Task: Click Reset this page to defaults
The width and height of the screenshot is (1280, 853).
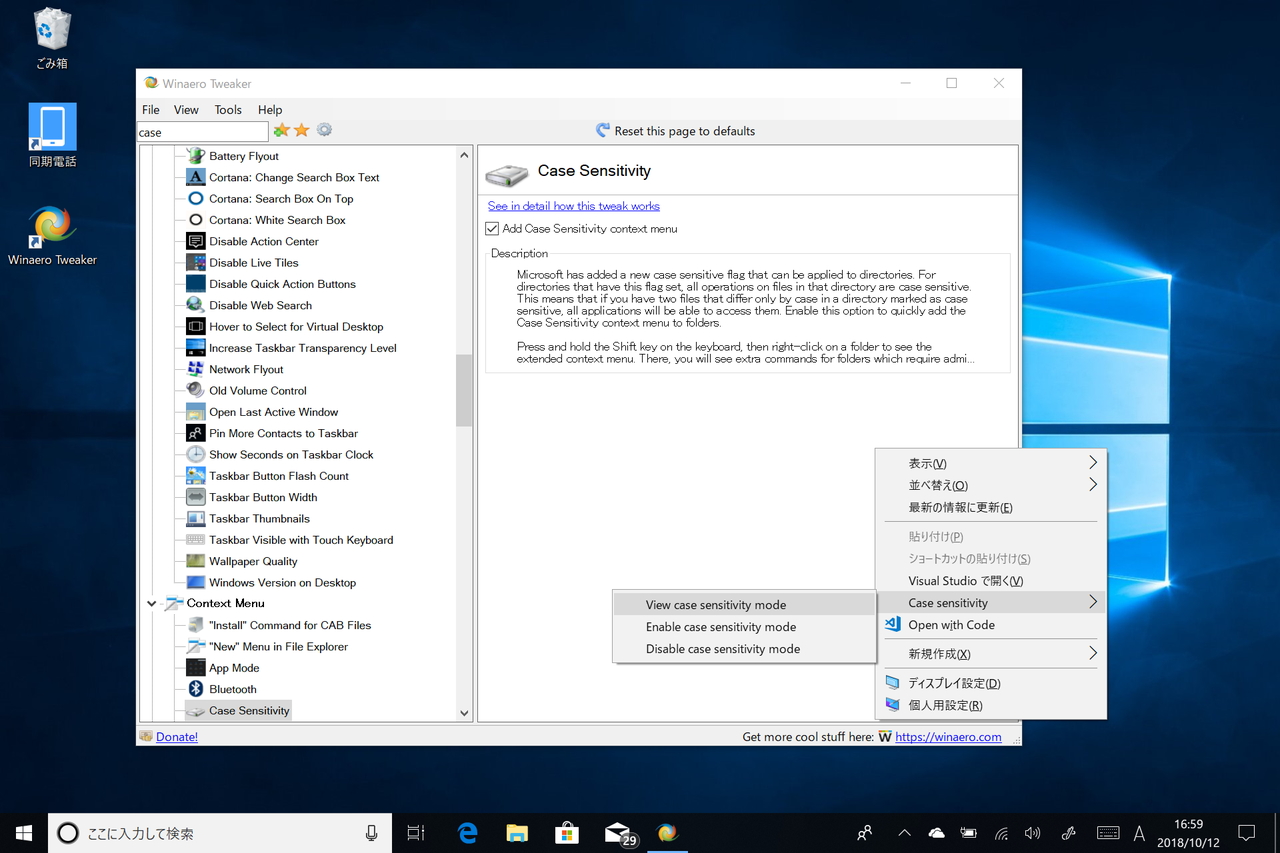Action: [x=675, y=131]
